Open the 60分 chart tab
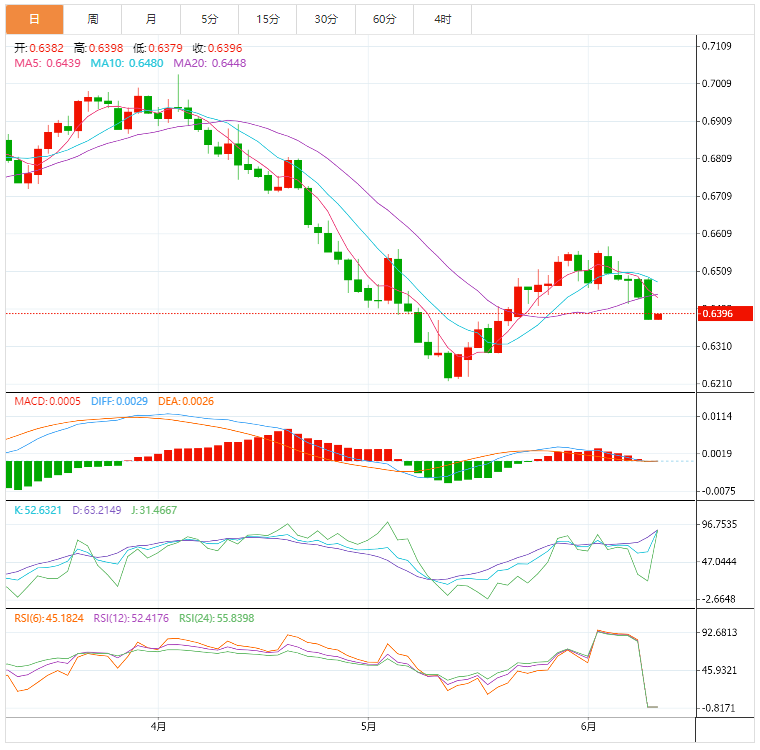Viewport: 760px width, 750px height. (384, 19)
